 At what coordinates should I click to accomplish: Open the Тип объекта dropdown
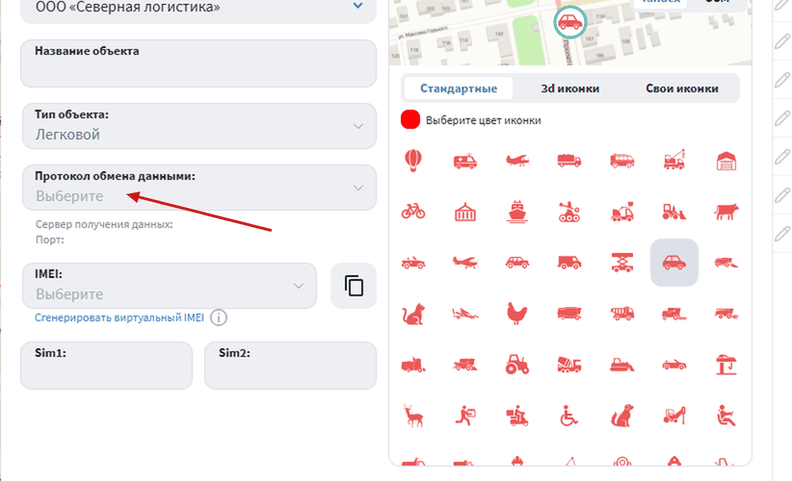199,126
